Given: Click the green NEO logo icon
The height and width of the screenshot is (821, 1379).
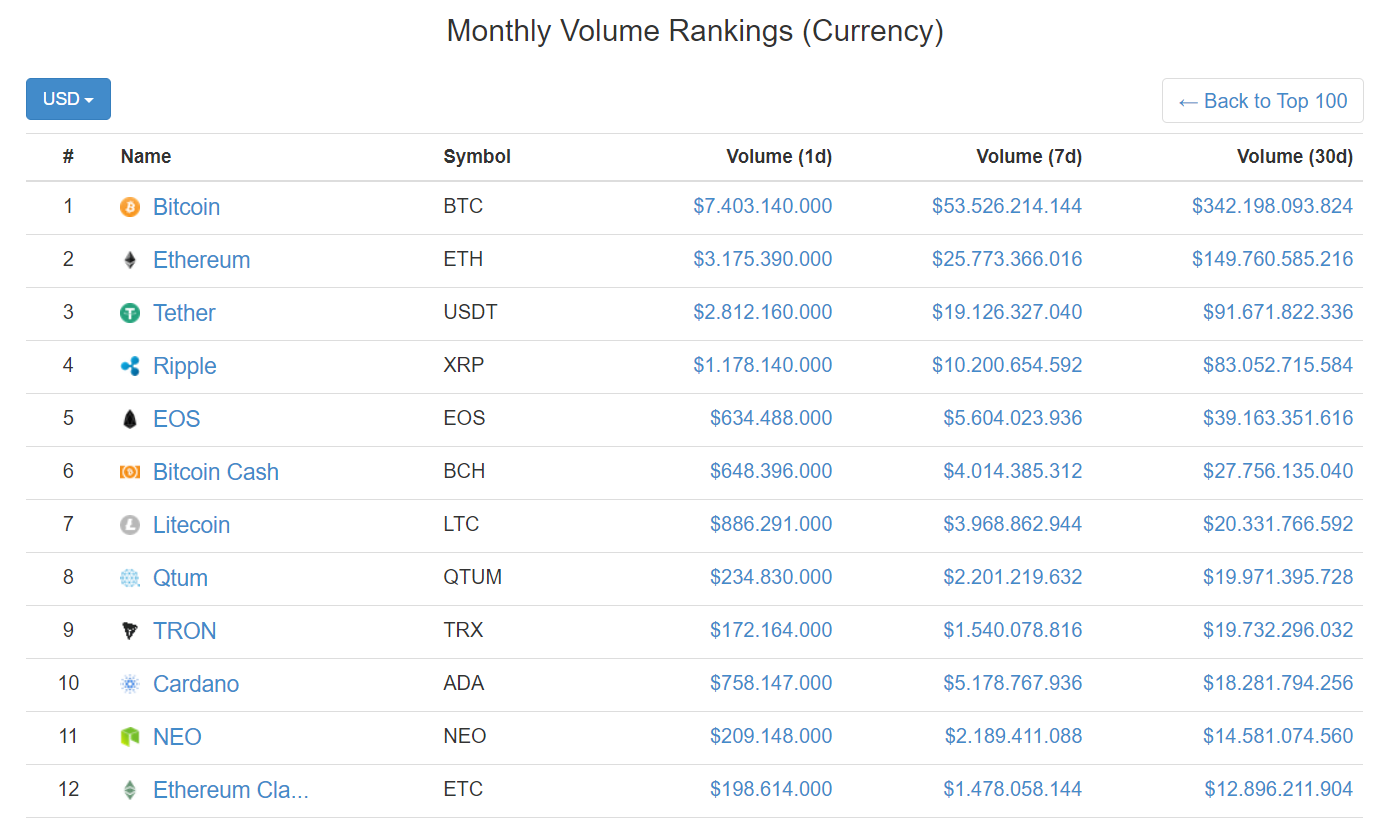Looking at the screenshot, I should 130,737.
